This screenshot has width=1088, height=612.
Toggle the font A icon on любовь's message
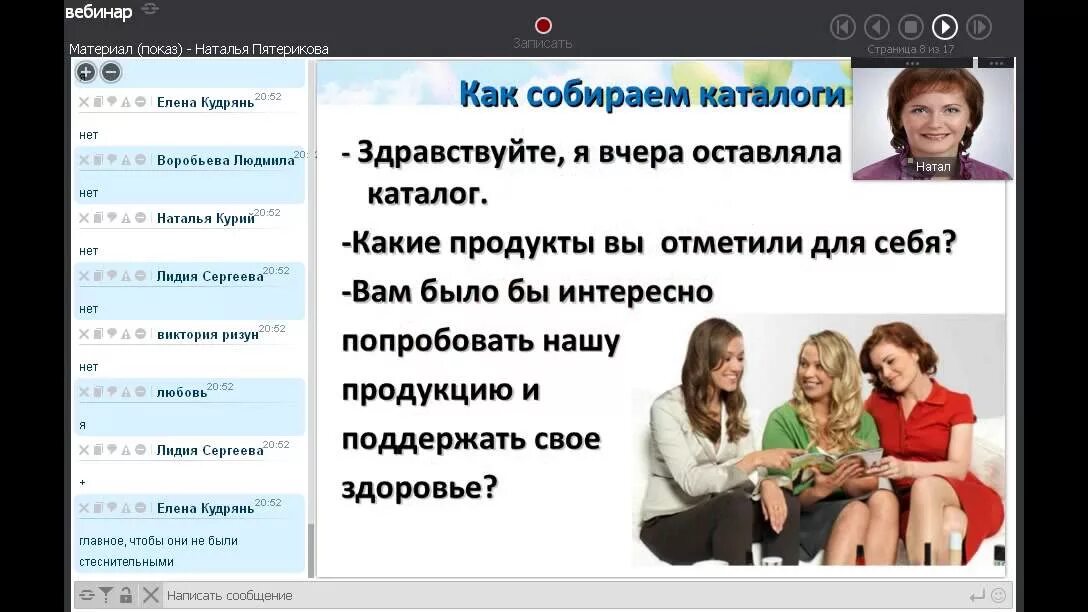click(125, 392)
